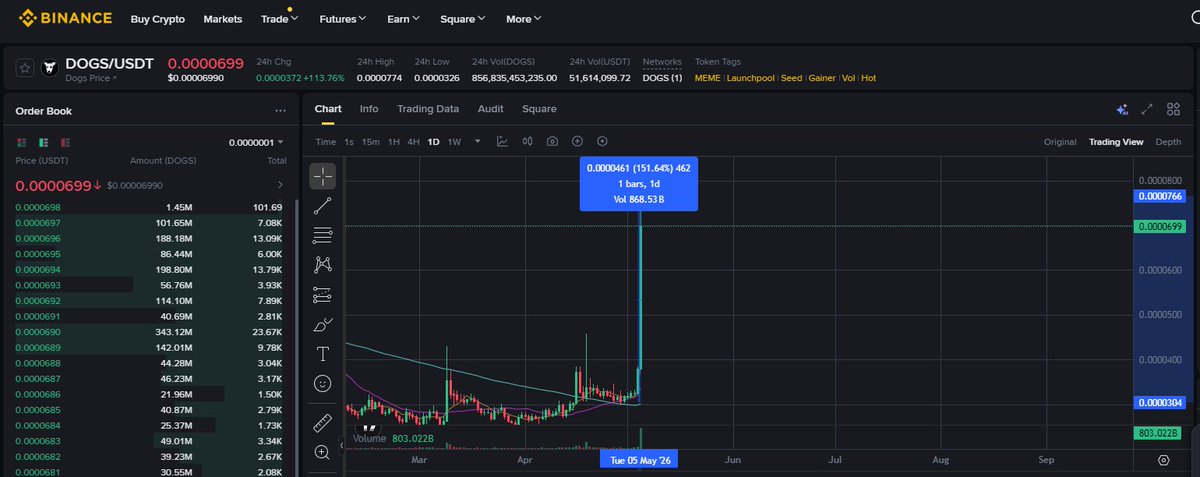Switch to 1H time interval

(x=394, y=142)
